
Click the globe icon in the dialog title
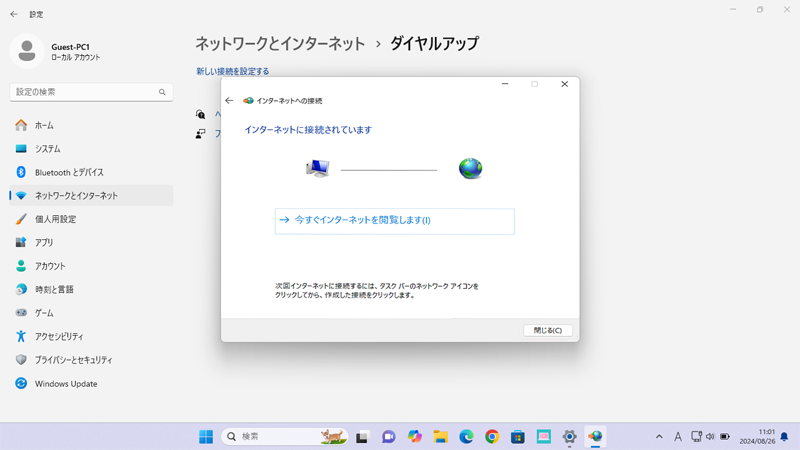point(248,101)
